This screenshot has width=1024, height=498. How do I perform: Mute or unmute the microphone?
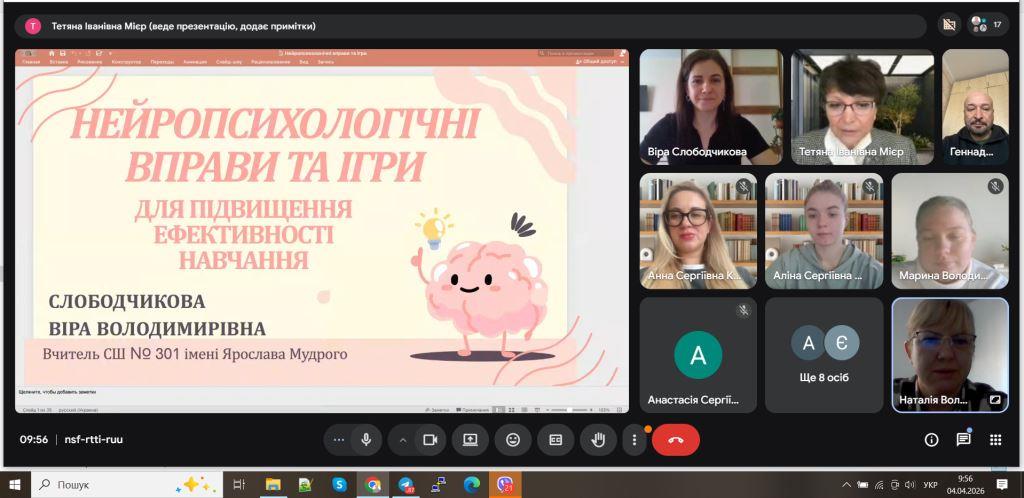tap(366, 440)
